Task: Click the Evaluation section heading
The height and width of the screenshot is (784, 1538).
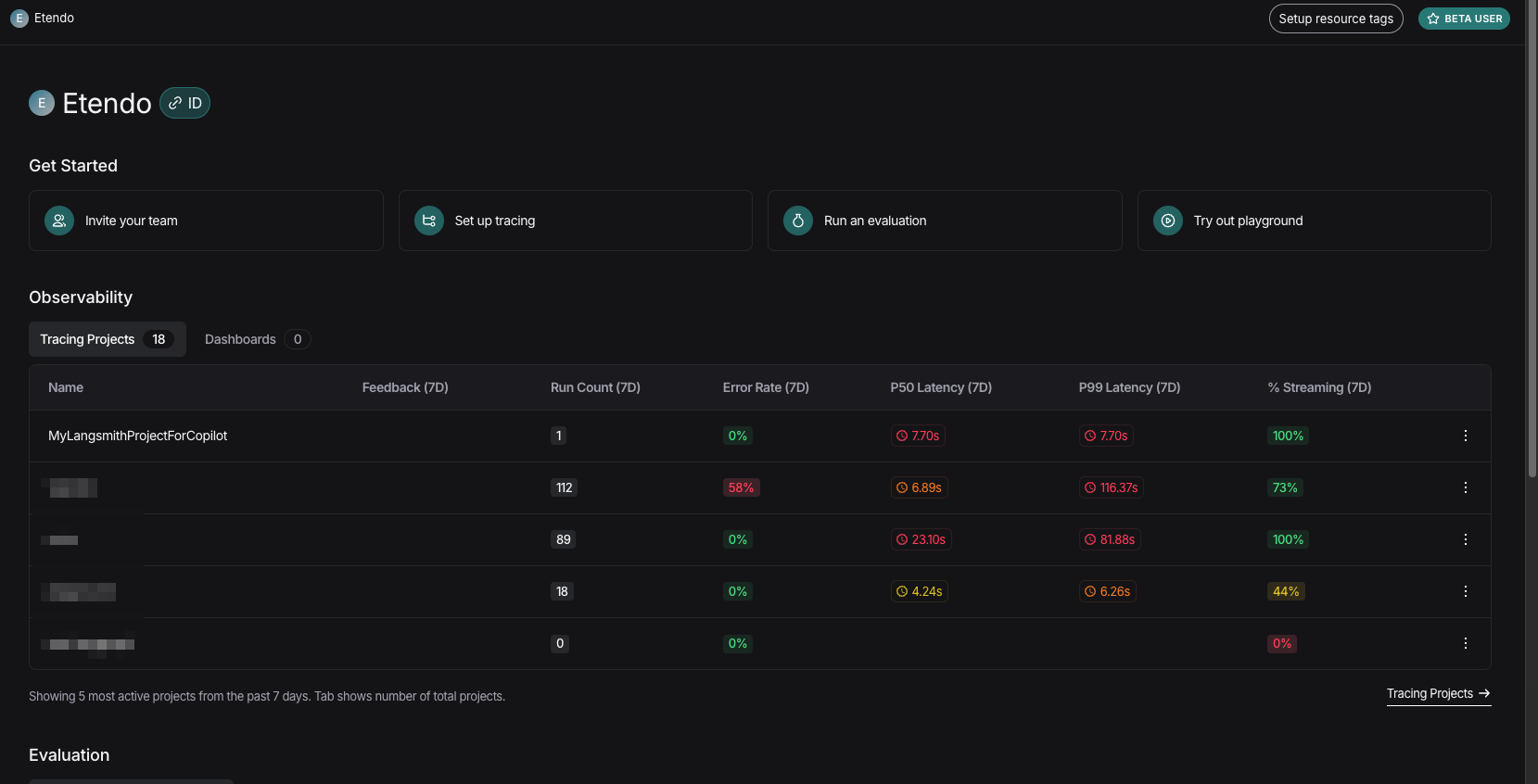Action: pos(70,755)
